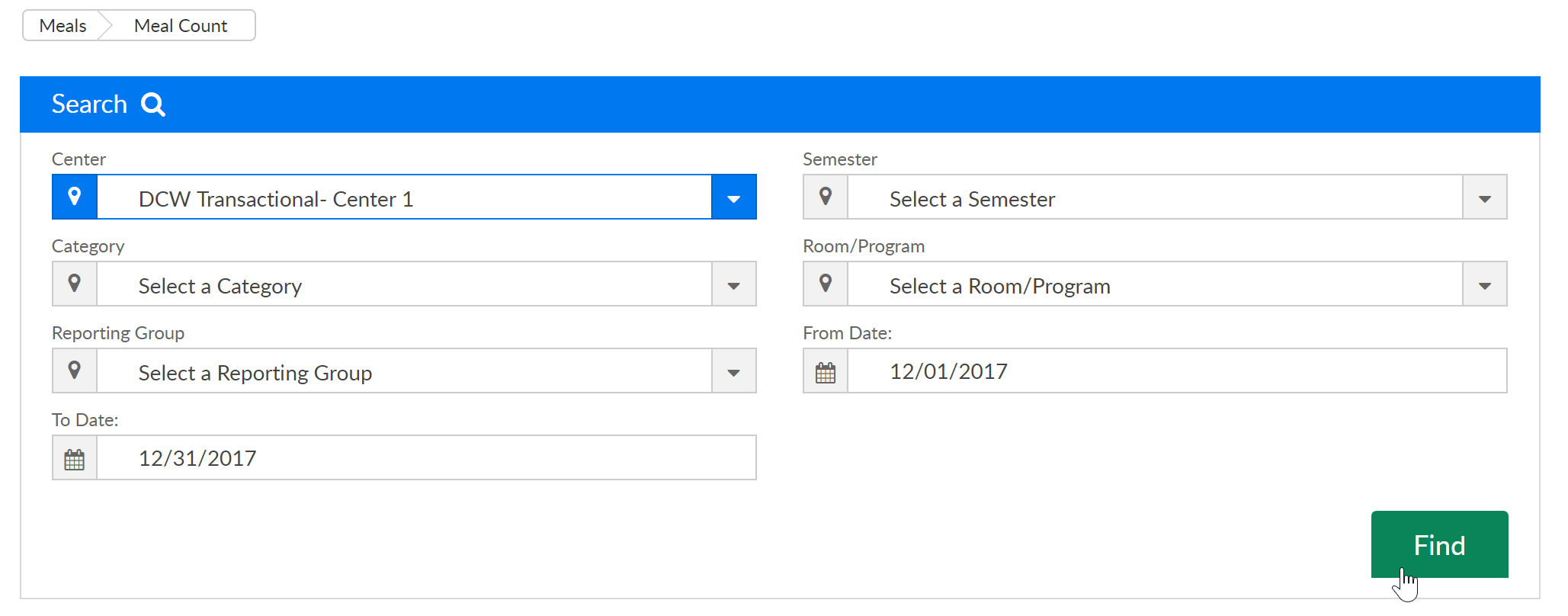Click the Room/Program location pin icon

(x=826, y=284)
